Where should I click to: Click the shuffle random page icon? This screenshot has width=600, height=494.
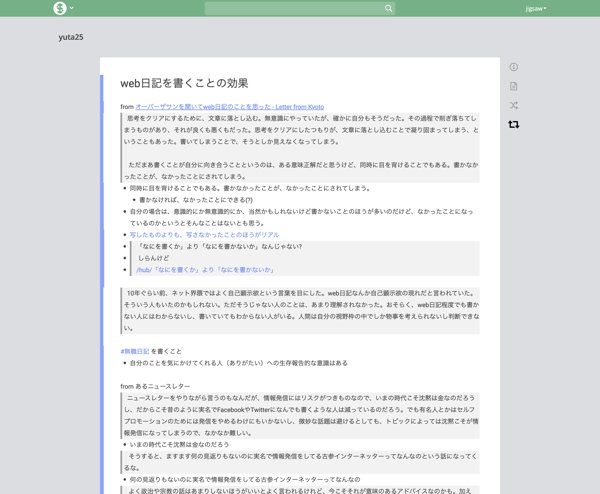tap(514, 105)
